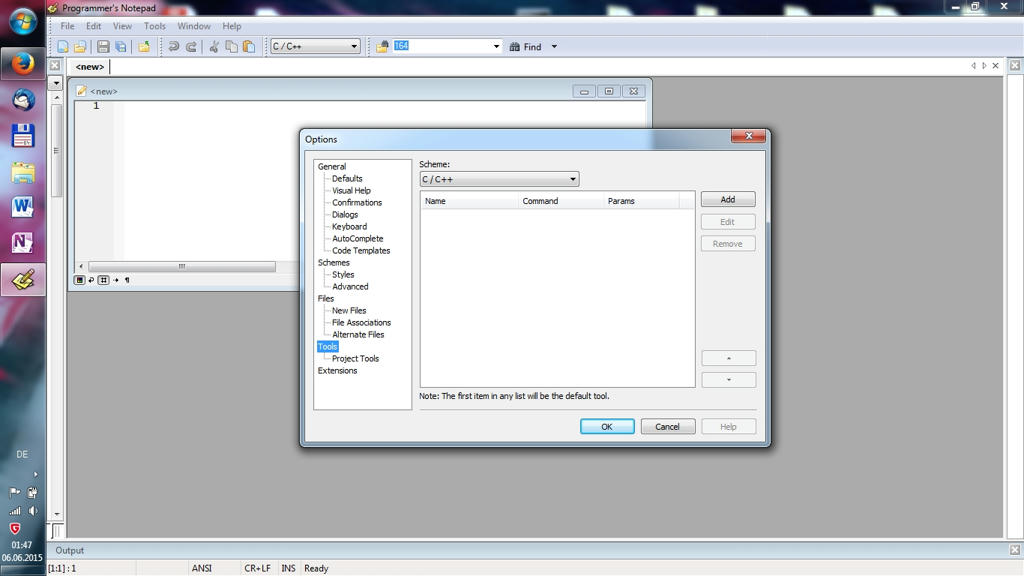Confirm the dialog with OK

point(607,426)
